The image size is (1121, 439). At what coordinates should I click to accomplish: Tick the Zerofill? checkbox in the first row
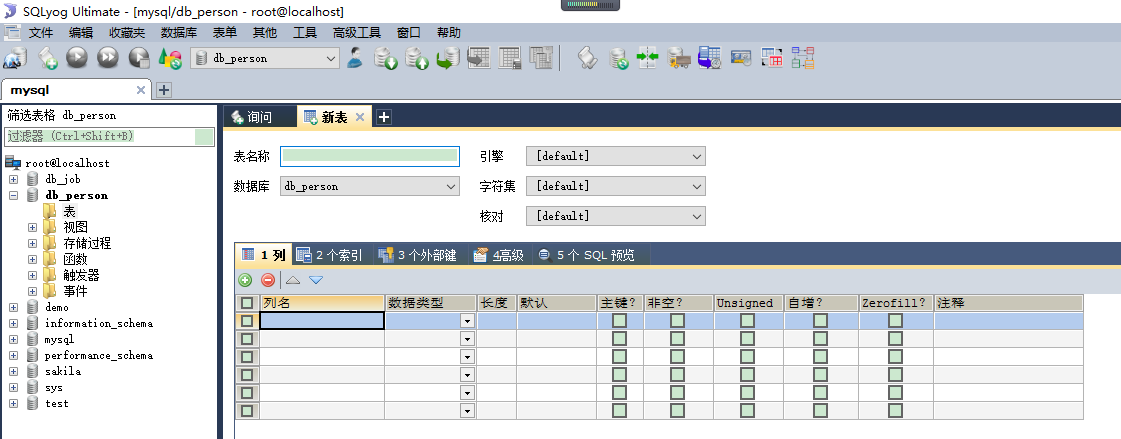tap(895, 320)
